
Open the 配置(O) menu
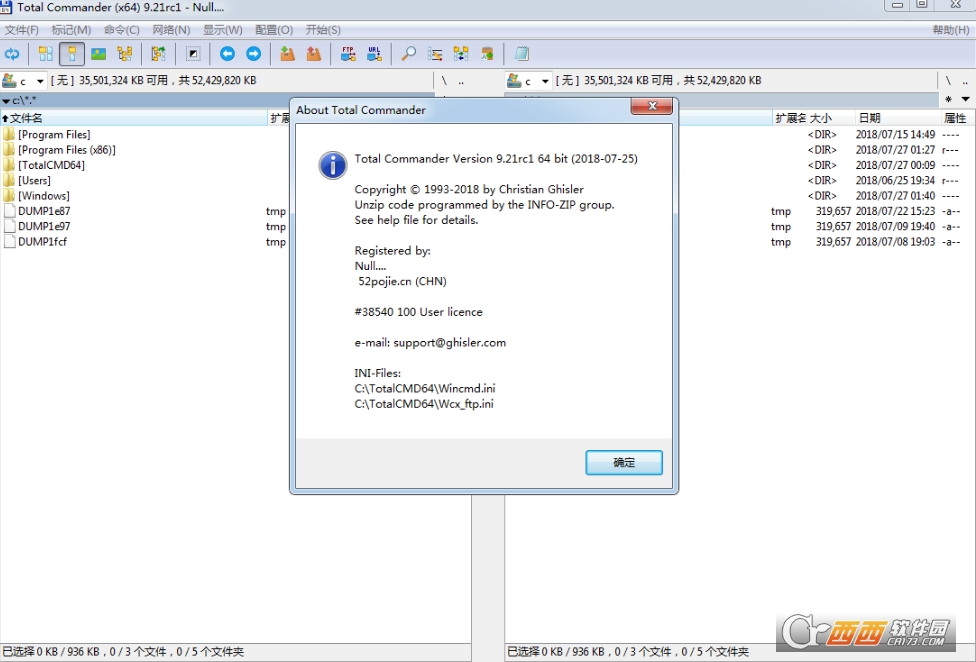[274, 30]
